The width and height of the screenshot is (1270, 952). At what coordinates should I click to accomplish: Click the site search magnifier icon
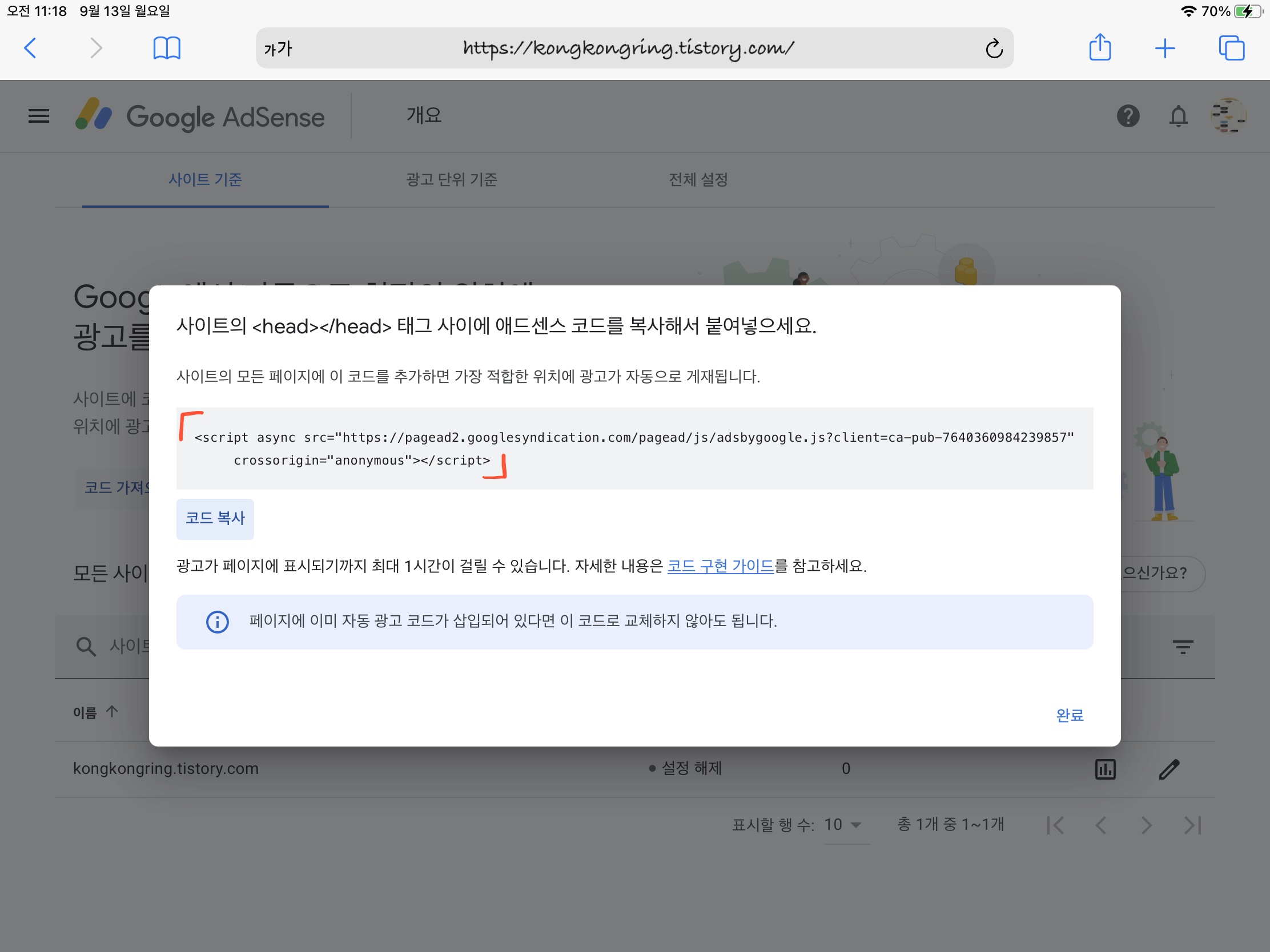pyautogui.click(x=86, y=646)
